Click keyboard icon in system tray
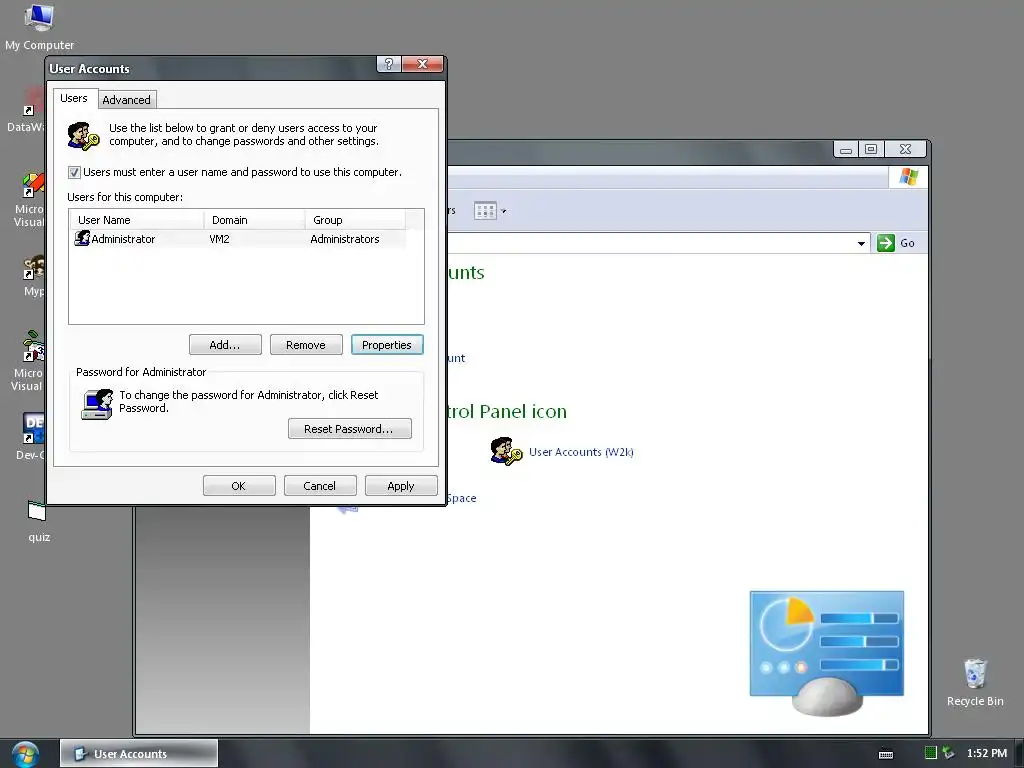This screenshot has height=768, width=1024. (x=886, y=754)
